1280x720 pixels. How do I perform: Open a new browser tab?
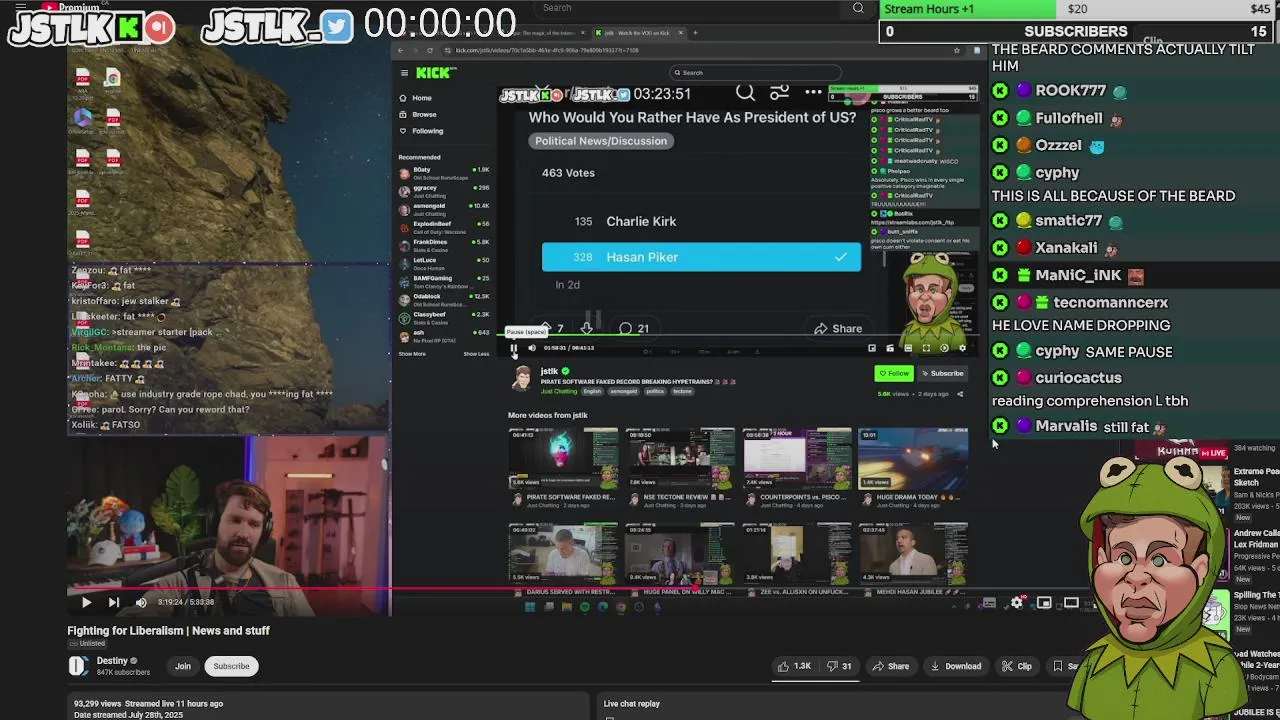696,33
